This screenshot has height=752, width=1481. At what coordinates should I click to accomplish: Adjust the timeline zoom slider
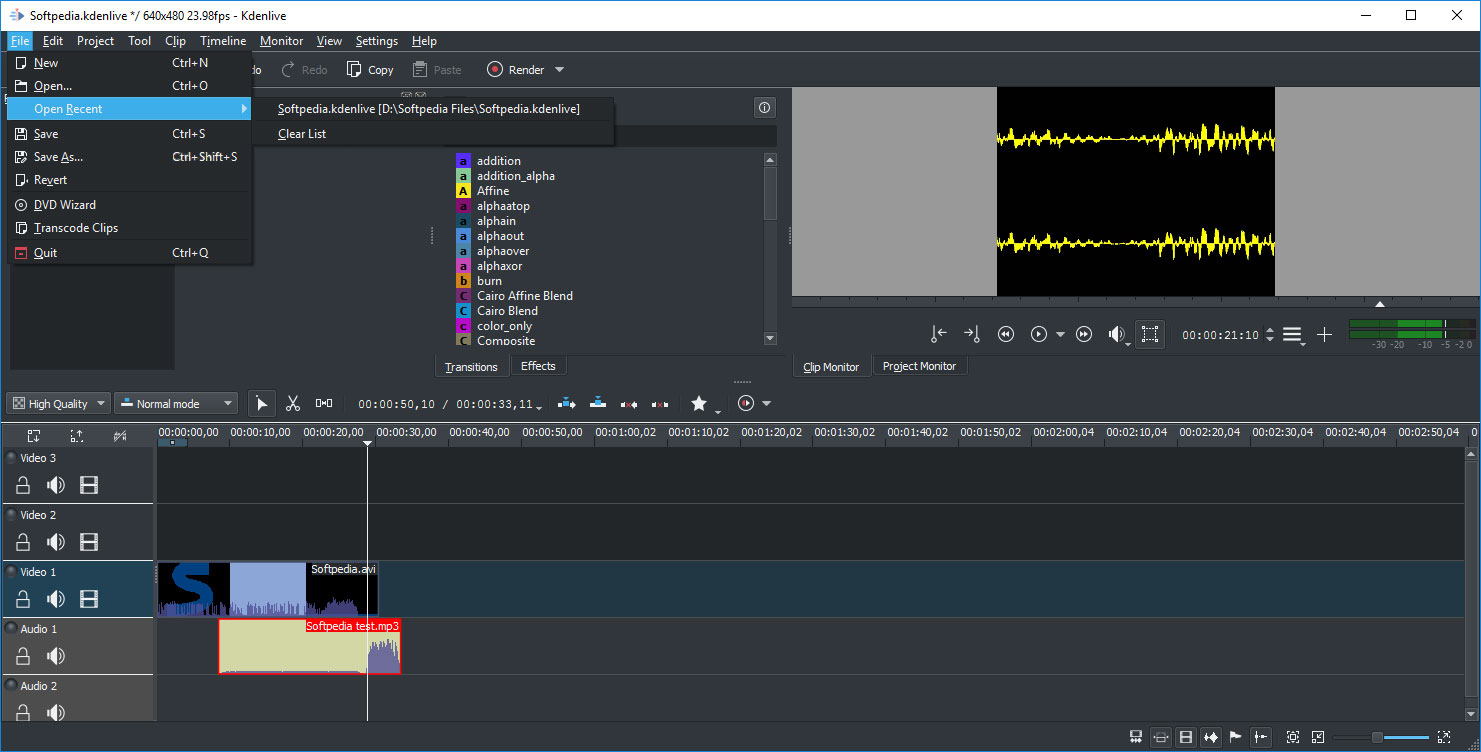(1378, 737)
